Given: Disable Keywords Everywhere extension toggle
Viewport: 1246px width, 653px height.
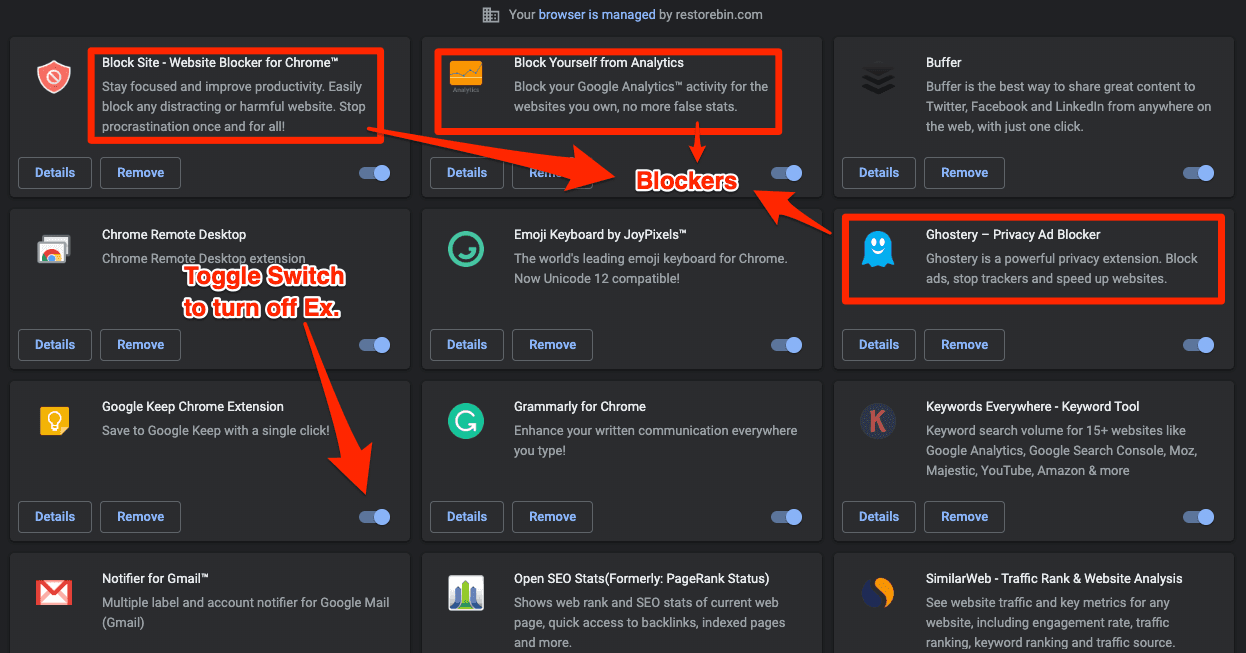Looking at the screenshot, I should click(1199, 517).
